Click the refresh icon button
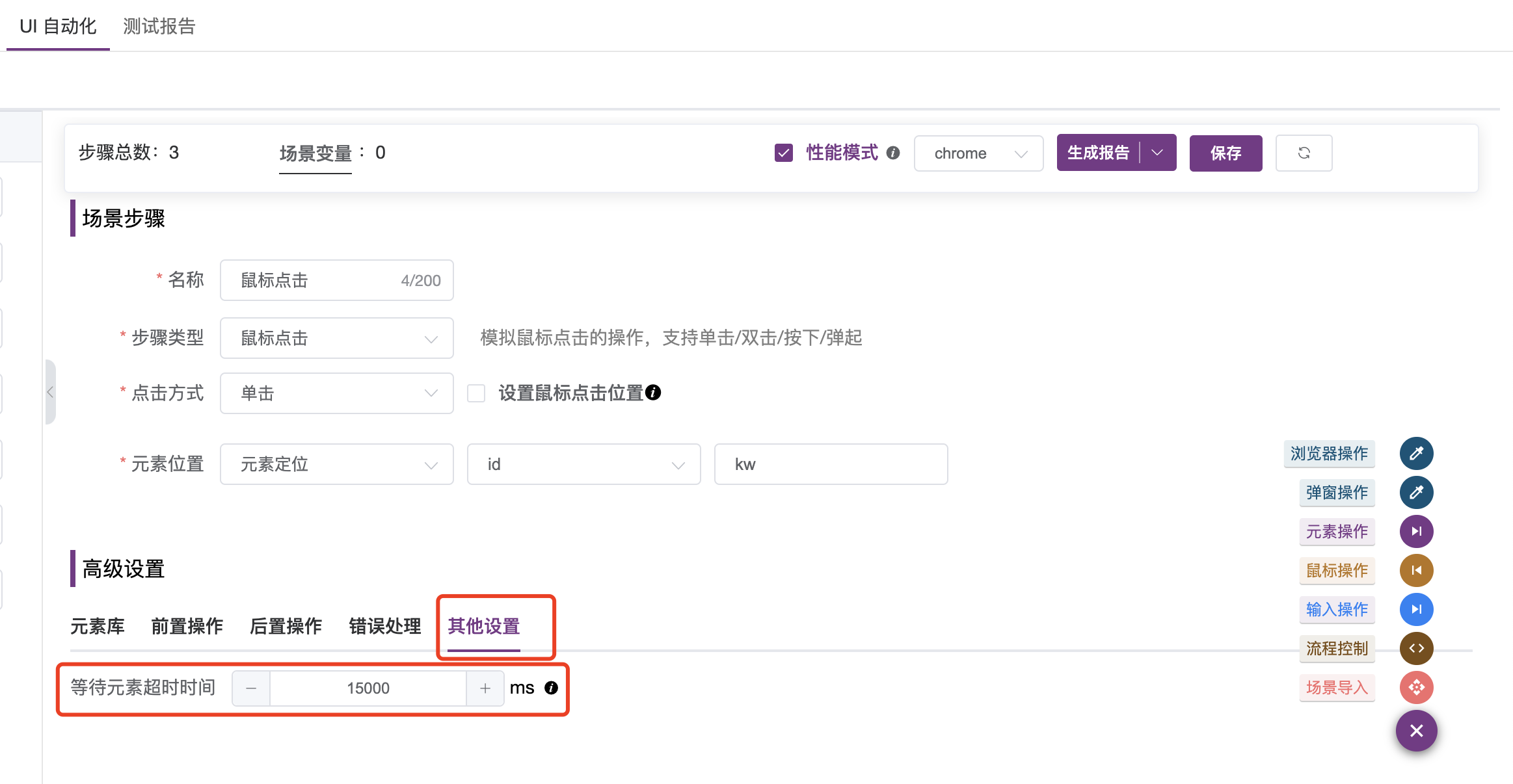 [x=1304, y=153]
